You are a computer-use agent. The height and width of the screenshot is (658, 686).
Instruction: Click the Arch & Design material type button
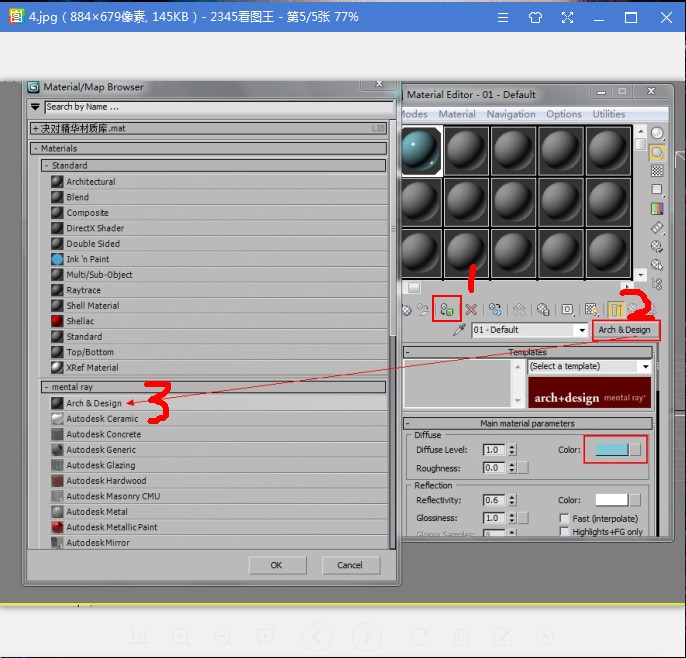[x=625, y=330]
